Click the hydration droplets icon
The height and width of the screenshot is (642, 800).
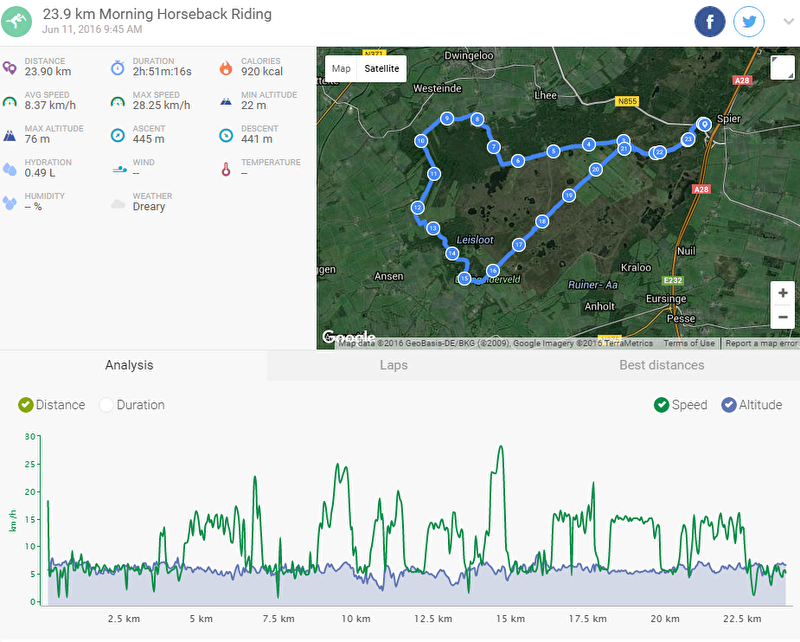tap(10, 169)
